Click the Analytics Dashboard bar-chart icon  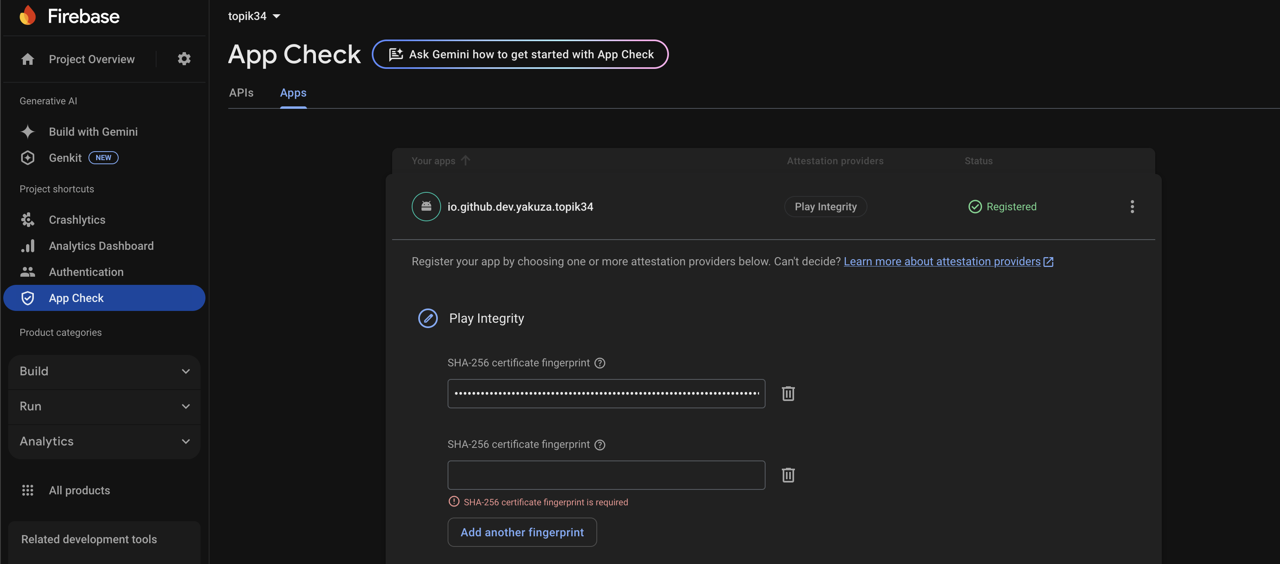click(x=28, y=246)
